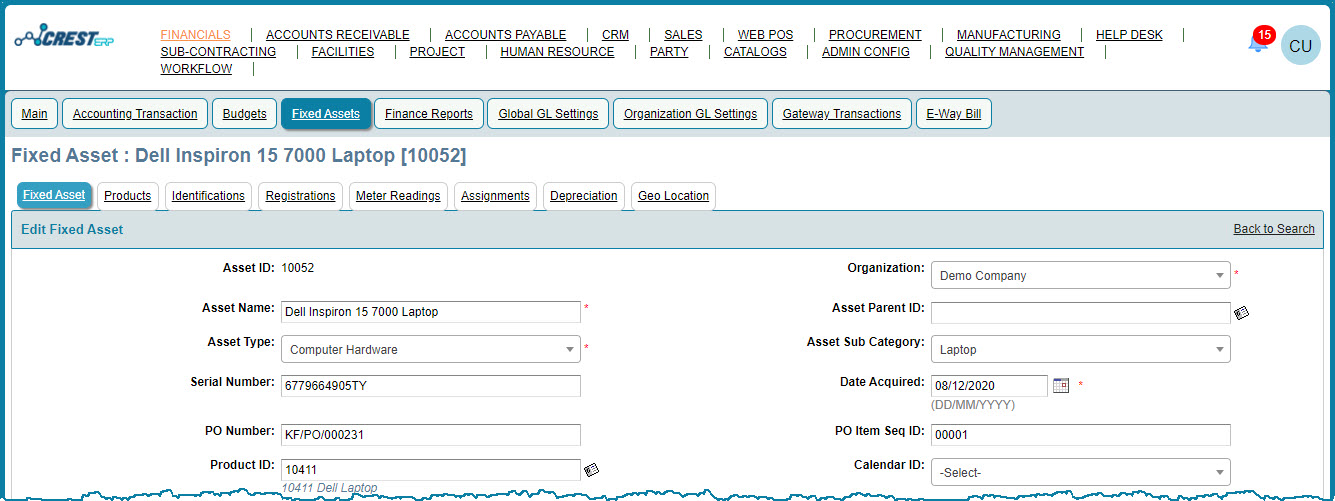Open the CU user avatar menu
The width and height of the screenshot is (1335, 501).
coord(1300,46)
